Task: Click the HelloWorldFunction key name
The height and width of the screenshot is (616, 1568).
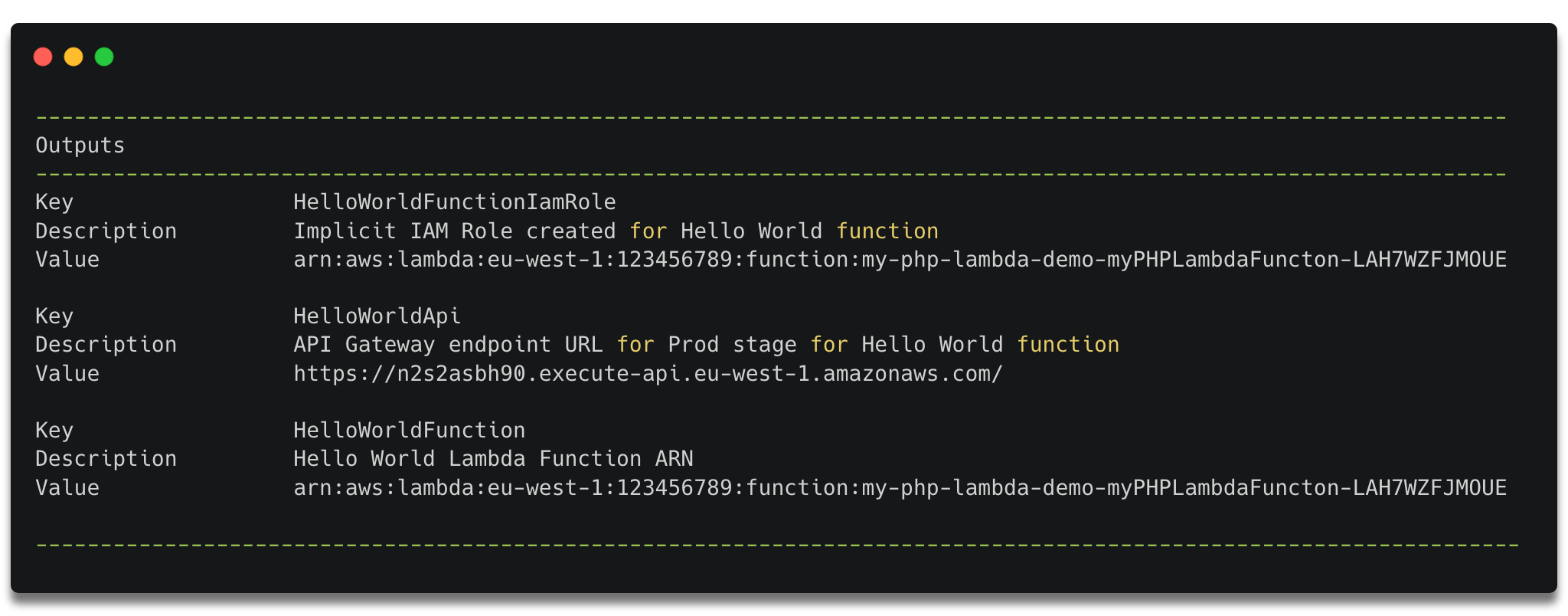Action: 410,431
